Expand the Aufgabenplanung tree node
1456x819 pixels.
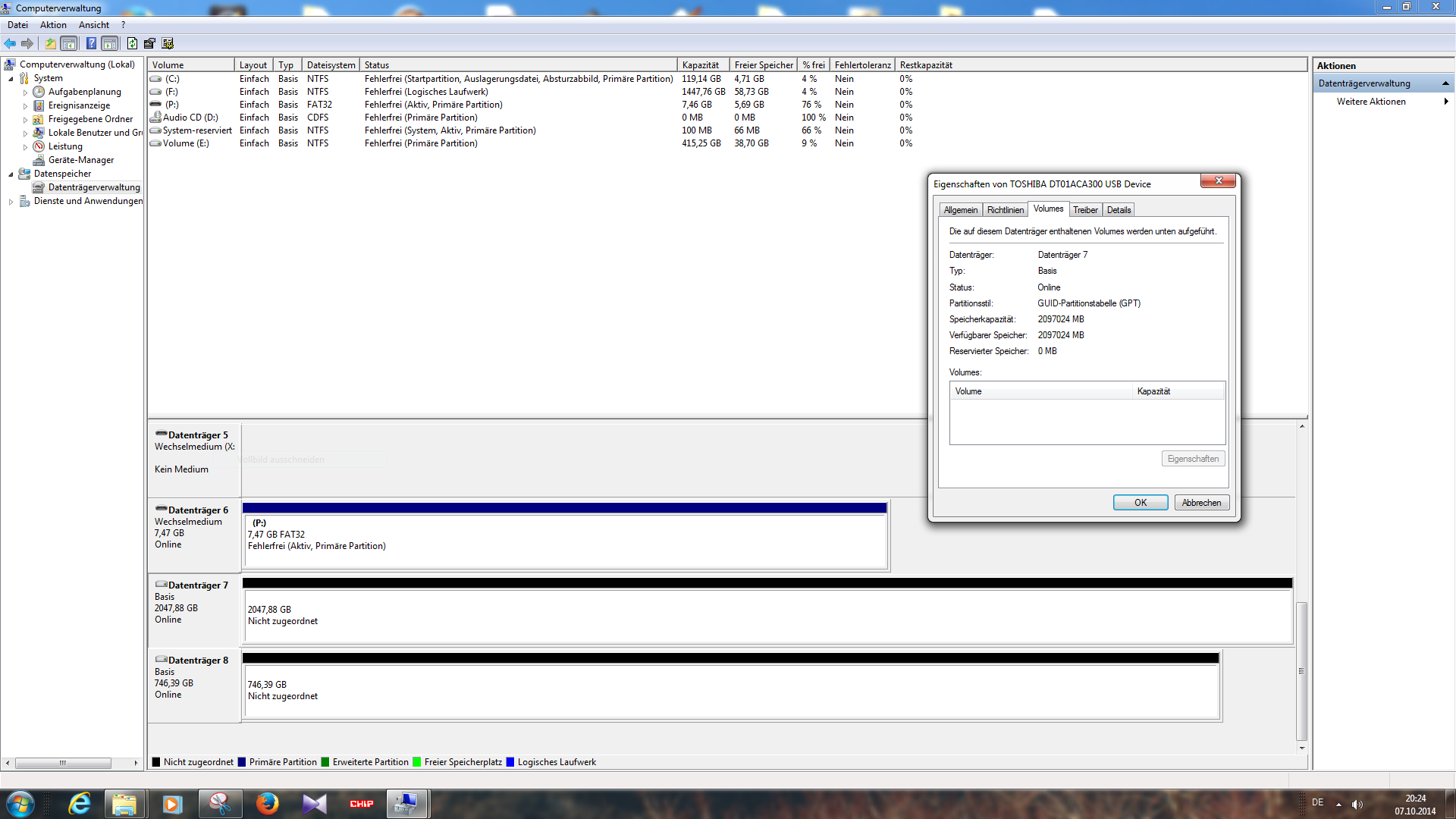[25, 93]
